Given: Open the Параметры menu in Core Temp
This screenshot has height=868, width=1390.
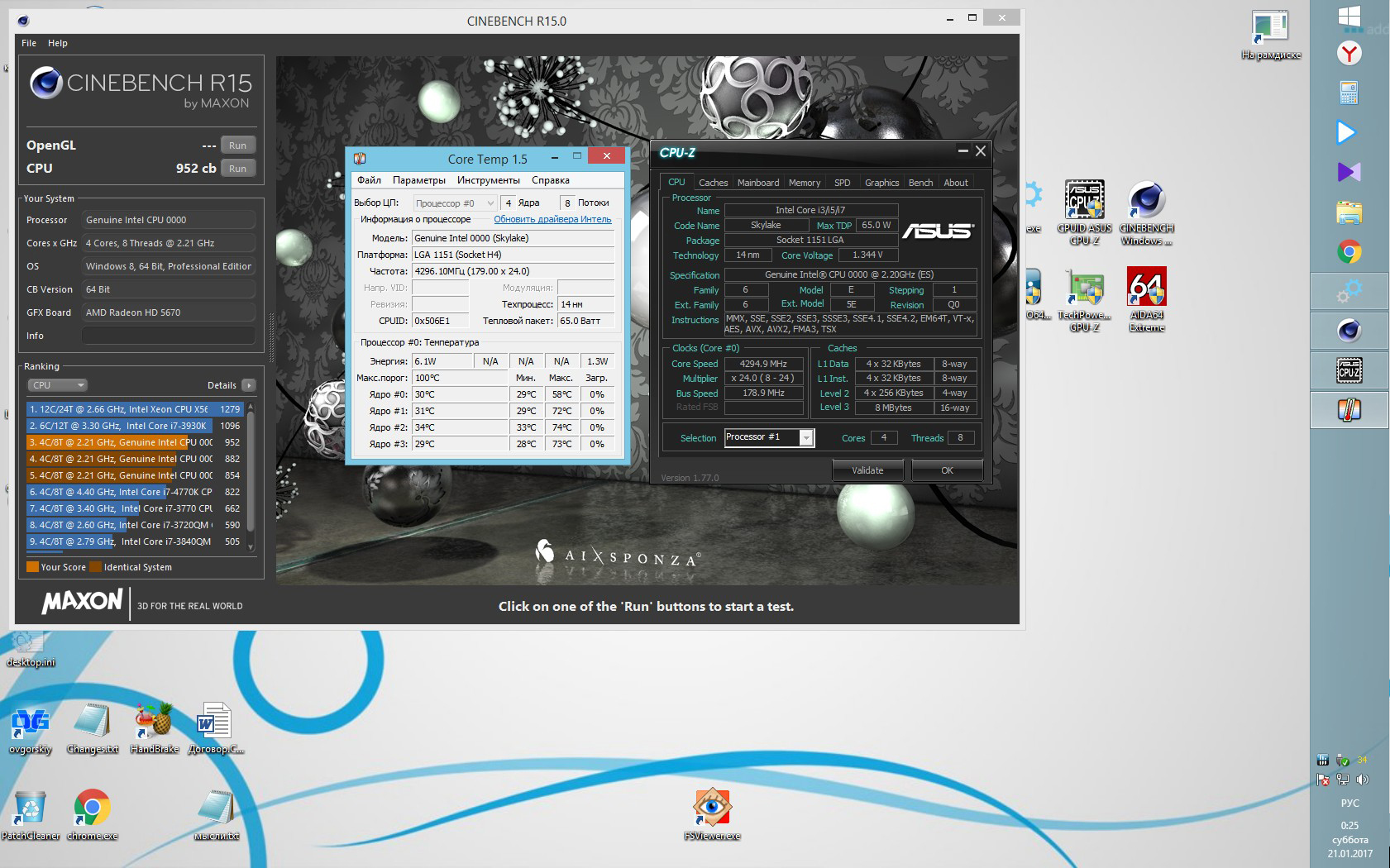Looking at the screenshot, I should click(x=419, y=180).
